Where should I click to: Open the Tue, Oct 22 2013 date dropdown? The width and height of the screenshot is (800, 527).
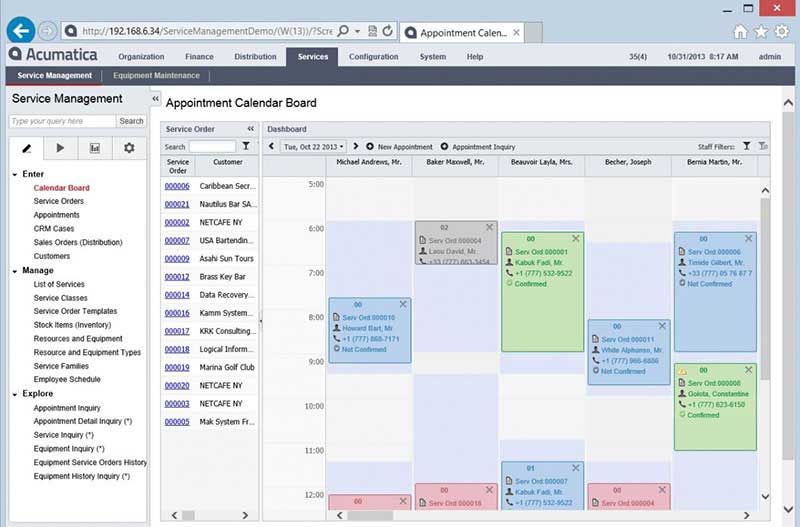coord(313,147)
